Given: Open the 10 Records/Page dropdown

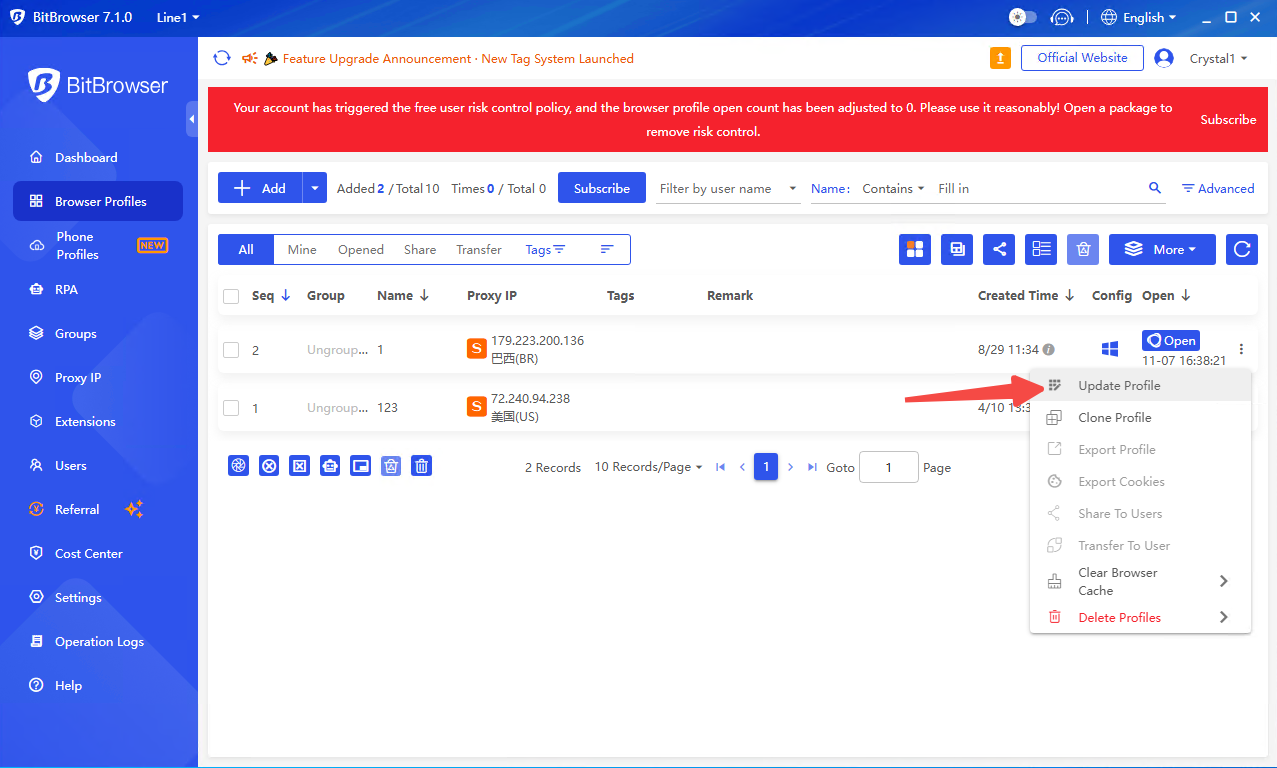Looking at the screenshot, I should (x=648, y=467).
